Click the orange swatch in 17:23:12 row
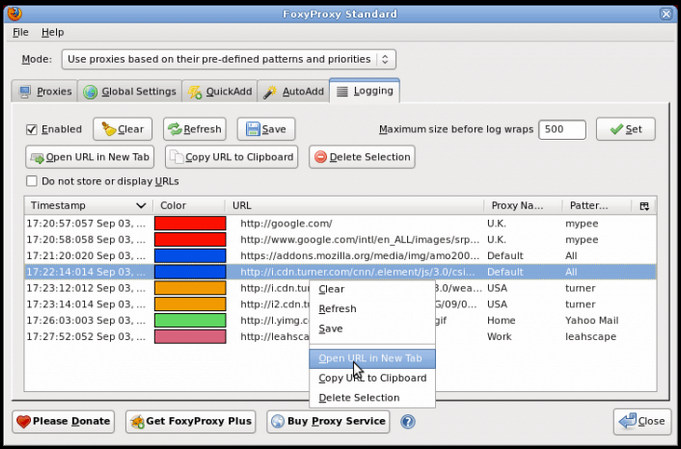Viewport: 681px width, 449px height. (x=190, y=288)
